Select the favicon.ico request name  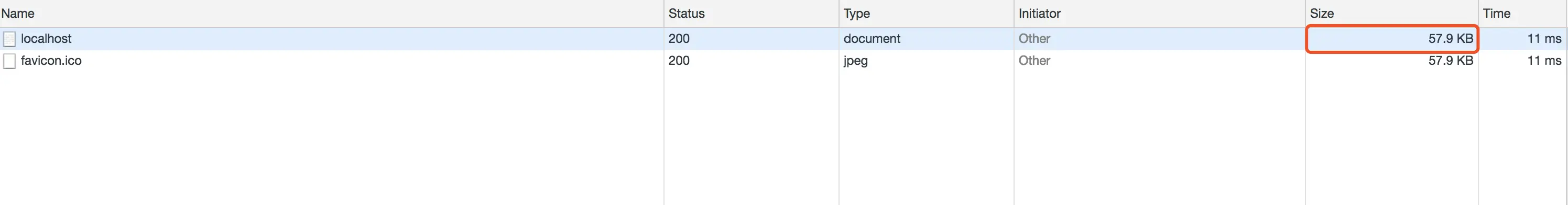tap(51, 60)
